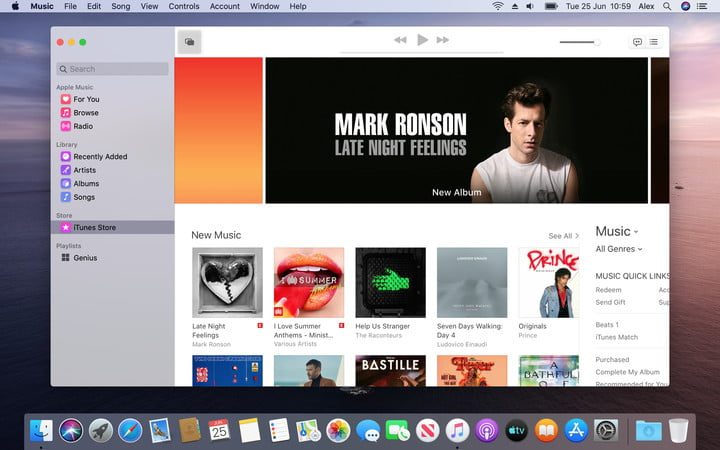Open Recently Added in the Library

point(99,156)
